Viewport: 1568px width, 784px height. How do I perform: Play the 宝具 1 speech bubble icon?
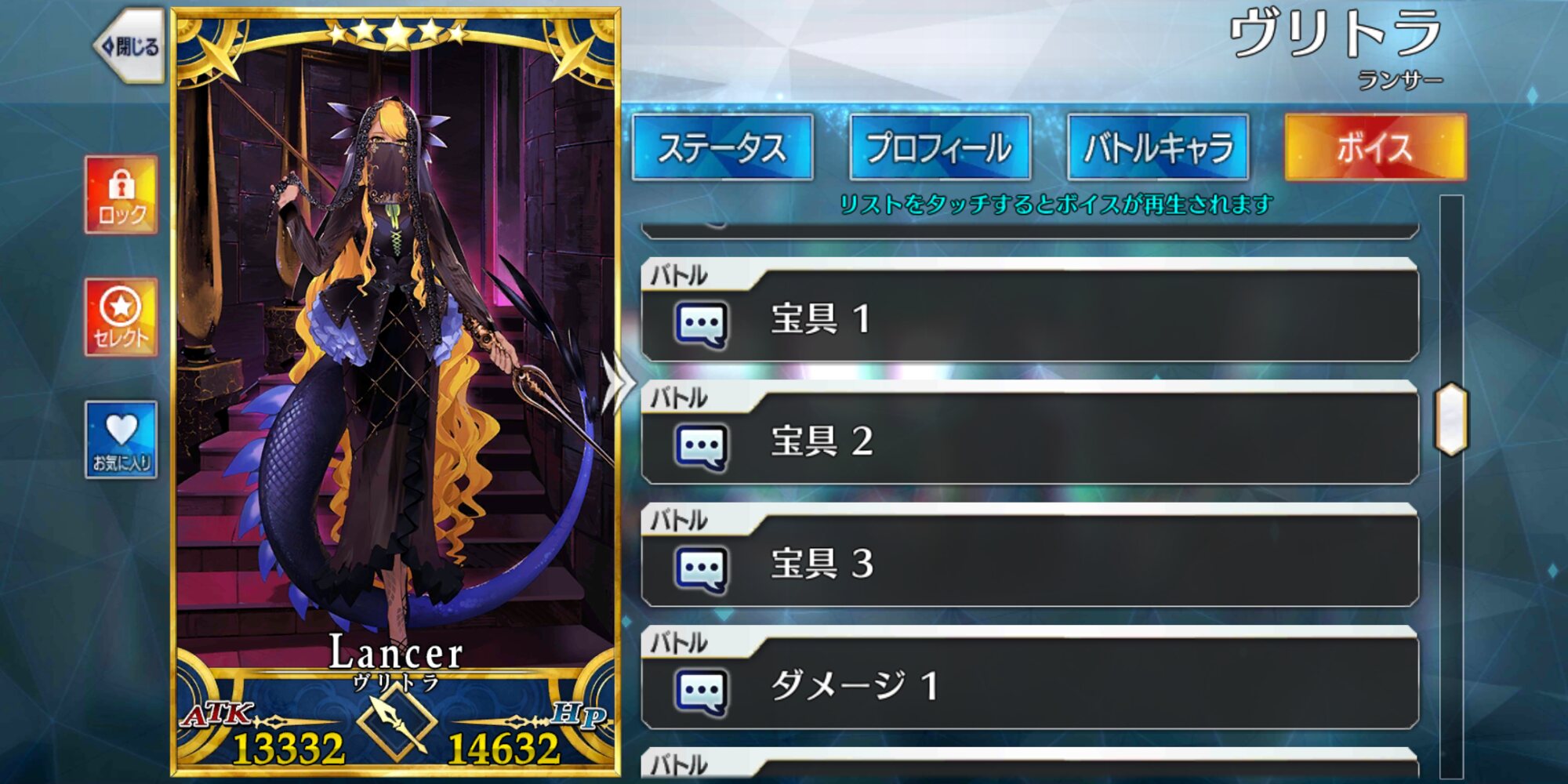pyautogui.click(x=701, y=324)
